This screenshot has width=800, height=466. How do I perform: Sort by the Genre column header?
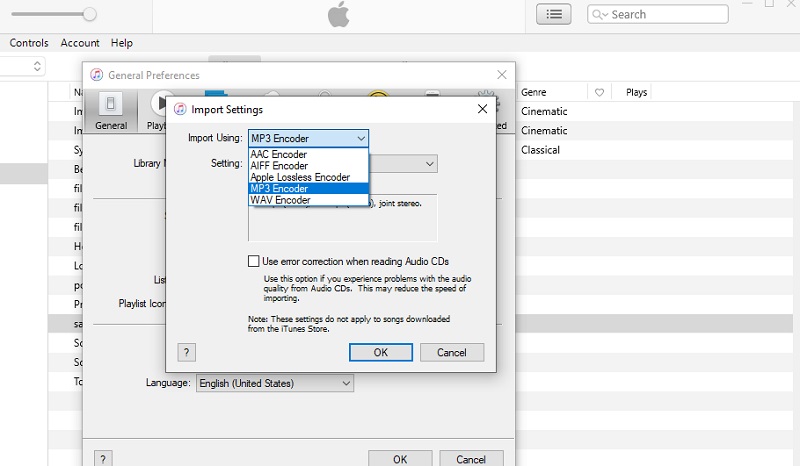pyautogui.click(x=534, y=92)
